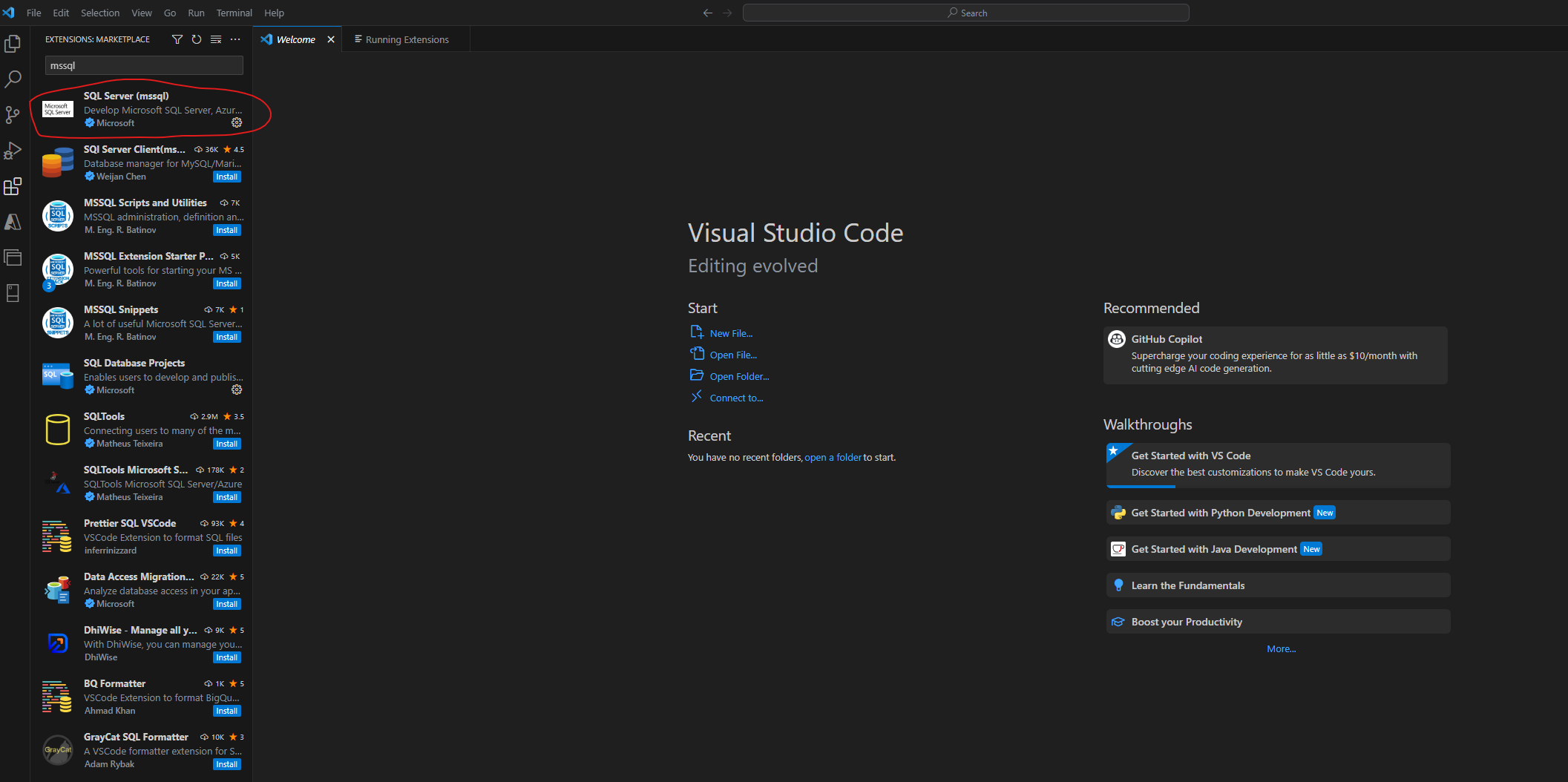
Task: Open the Selection menu
Action: [100, 13]
